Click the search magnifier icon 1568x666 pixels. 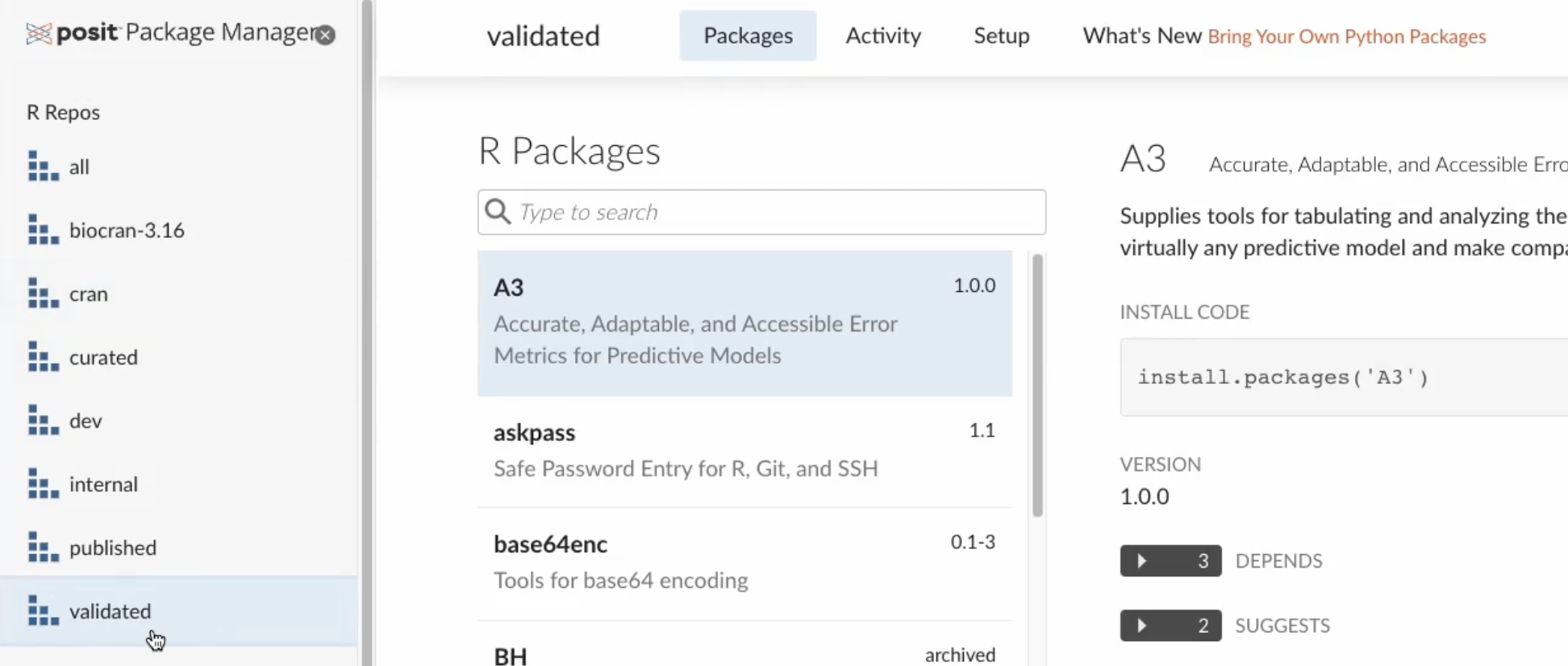coord(498,212)
